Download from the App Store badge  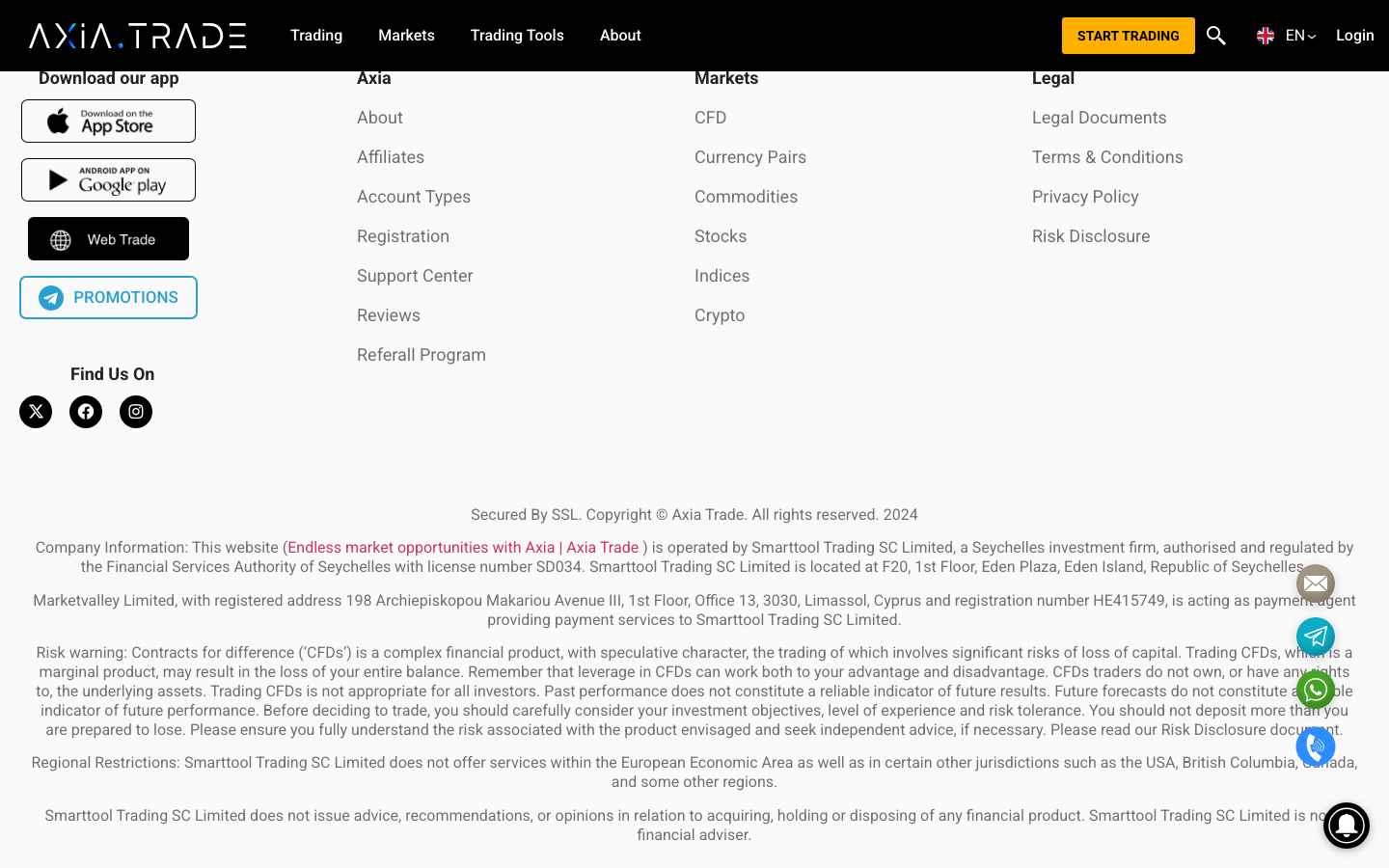click(108, 122)
